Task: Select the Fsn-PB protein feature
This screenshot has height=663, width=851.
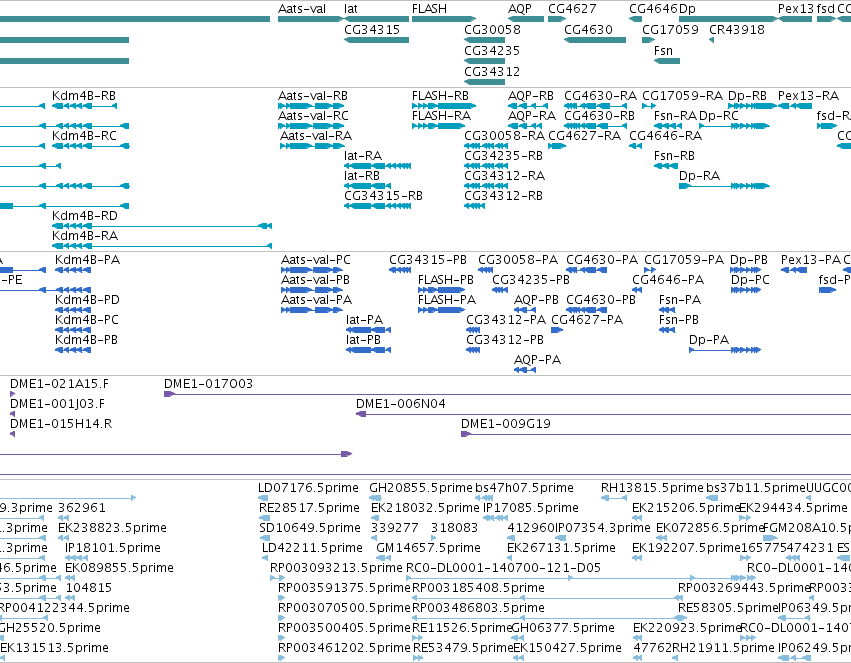Action: [667, 329]
